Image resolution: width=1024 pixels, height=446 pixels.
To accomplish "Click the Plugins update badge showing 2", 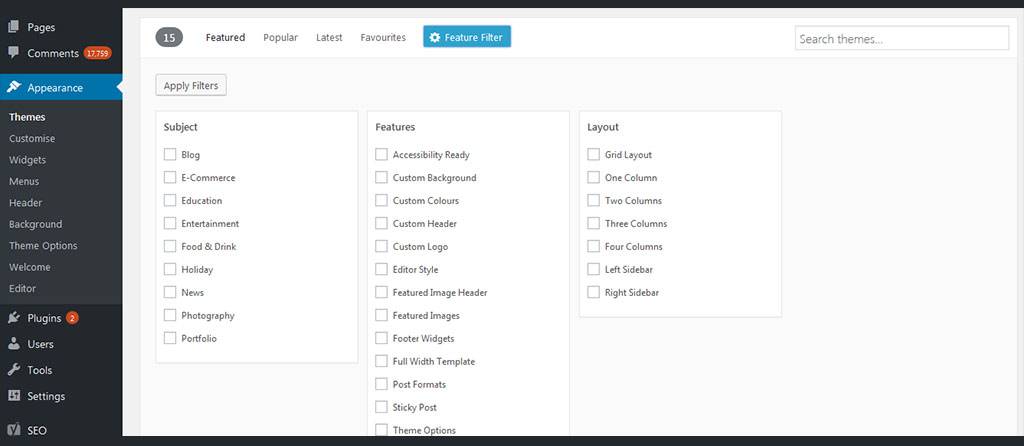I will coord(72,318).
